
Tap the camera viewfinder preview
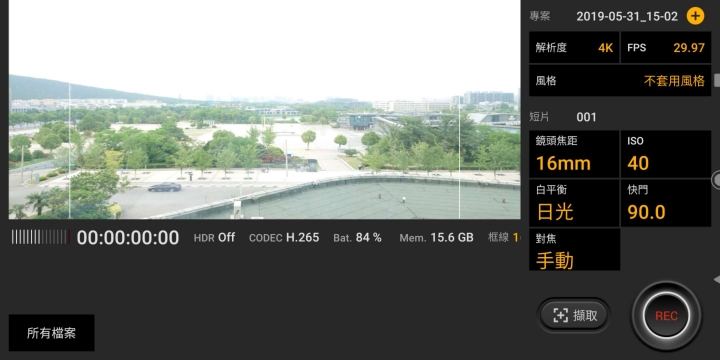tap(264, 109)
